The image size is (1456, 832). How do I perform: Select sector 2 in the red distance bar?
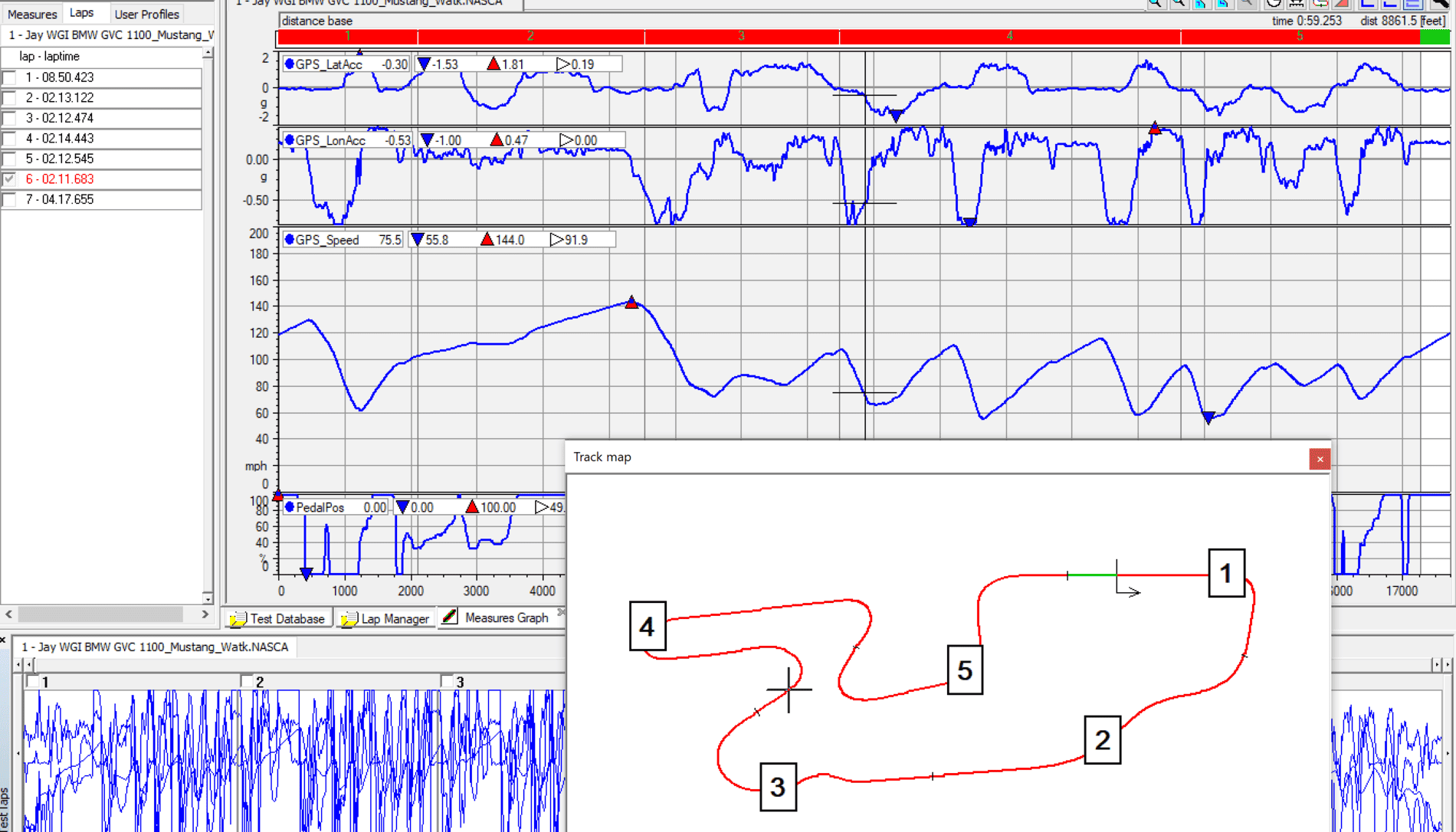tap(530, 36)
